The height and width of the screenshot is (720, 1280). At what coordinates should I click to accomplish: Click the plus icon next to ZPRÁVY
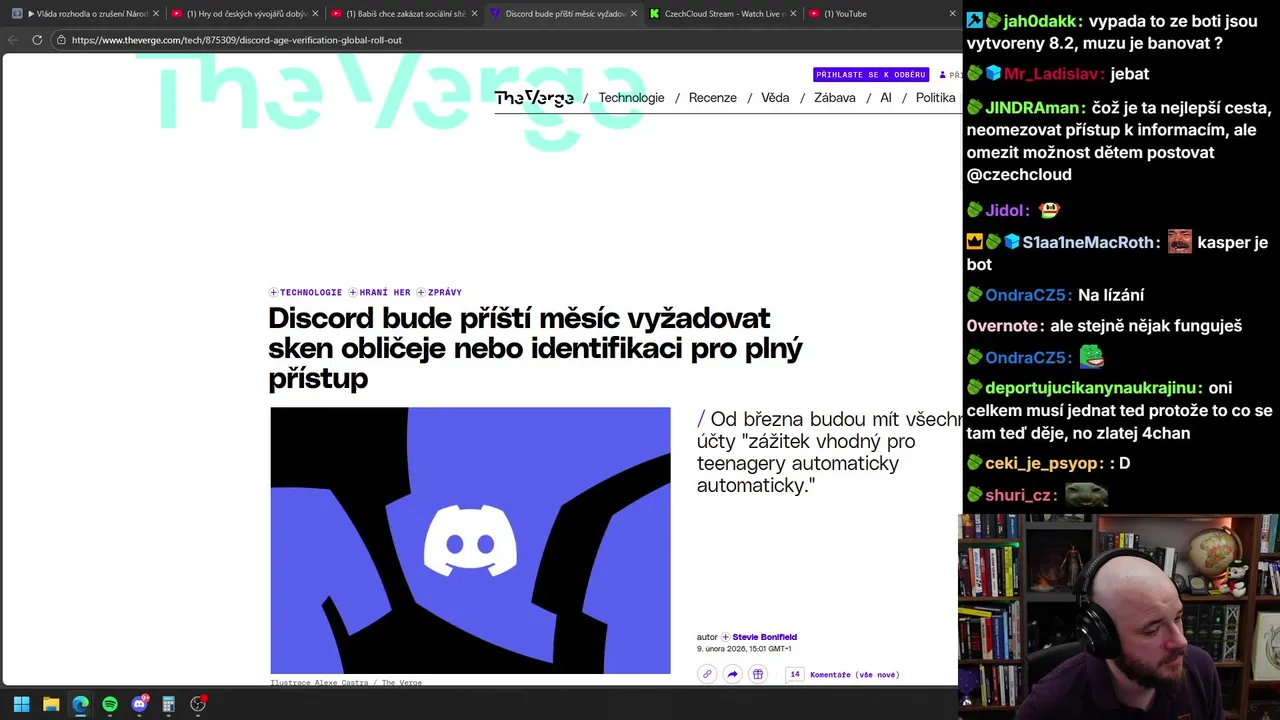421,292
